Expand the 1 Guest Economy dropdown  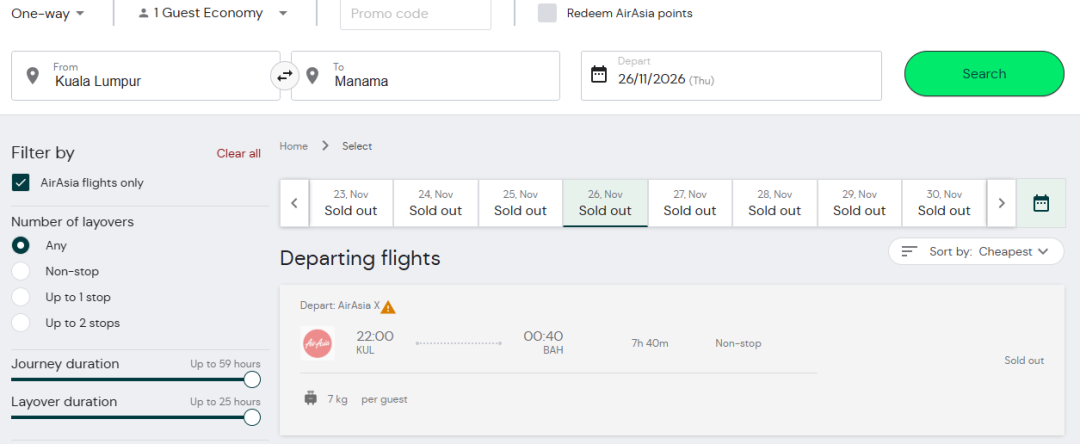[213, 13]
